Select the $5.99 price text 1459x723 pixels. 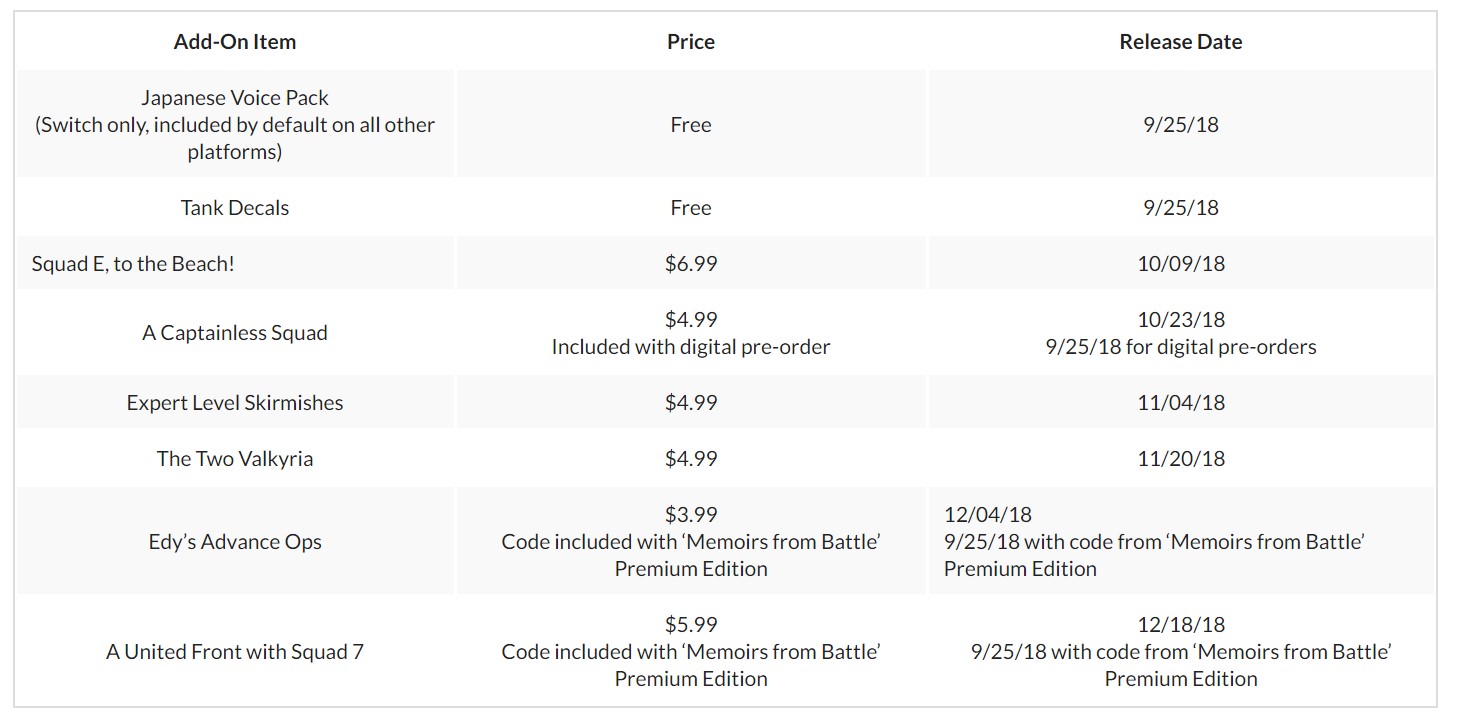691,625
